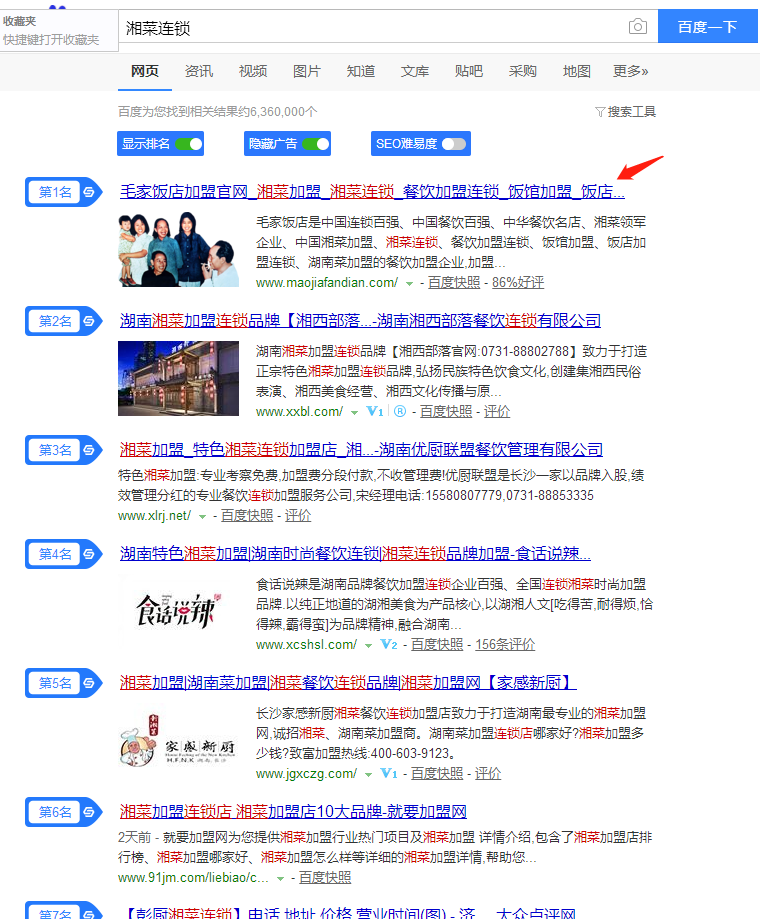
Task: Click the registered ® icon next to xxbl.com
Action: tap(400, 411)
